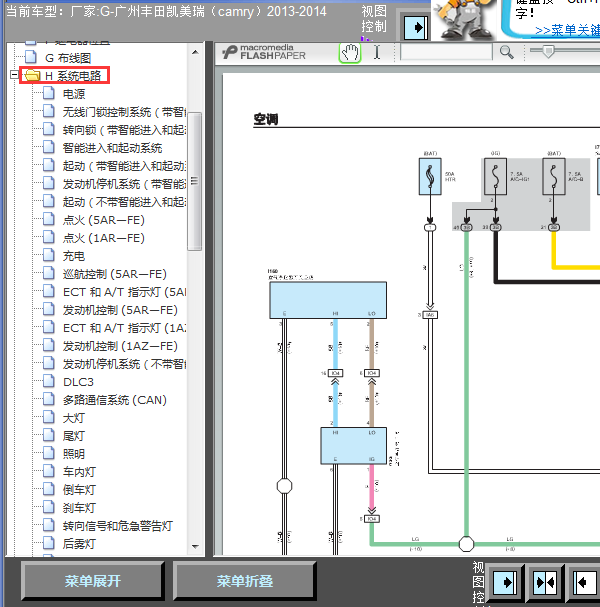Click the tree scrollbar thumb

point(195,181)
